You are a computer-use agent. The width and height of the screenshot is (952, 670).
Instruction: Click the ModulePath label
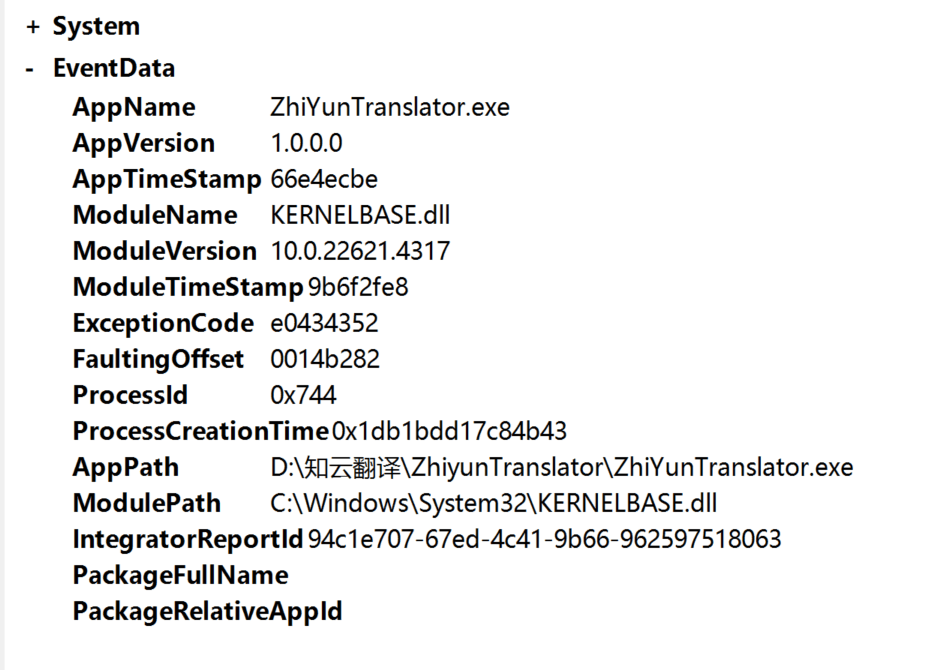147,503
